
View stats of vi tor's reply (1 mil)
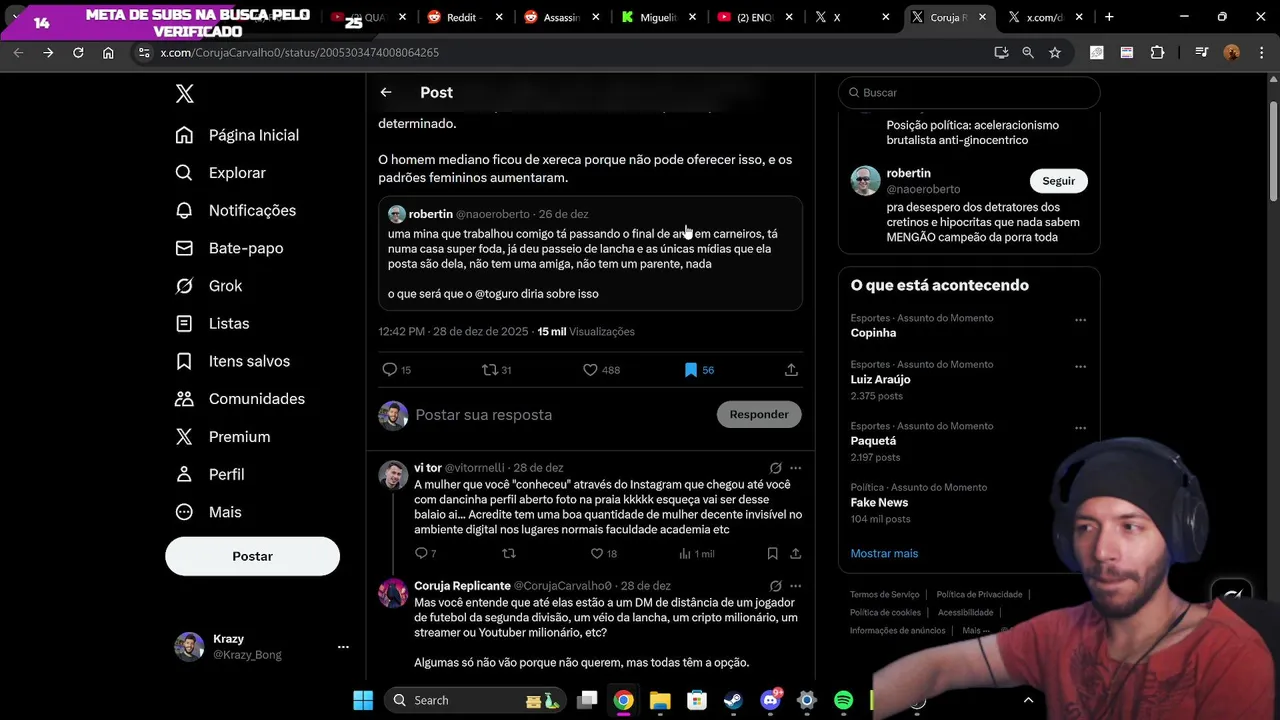pyautogui.click(x=685, y=553)
